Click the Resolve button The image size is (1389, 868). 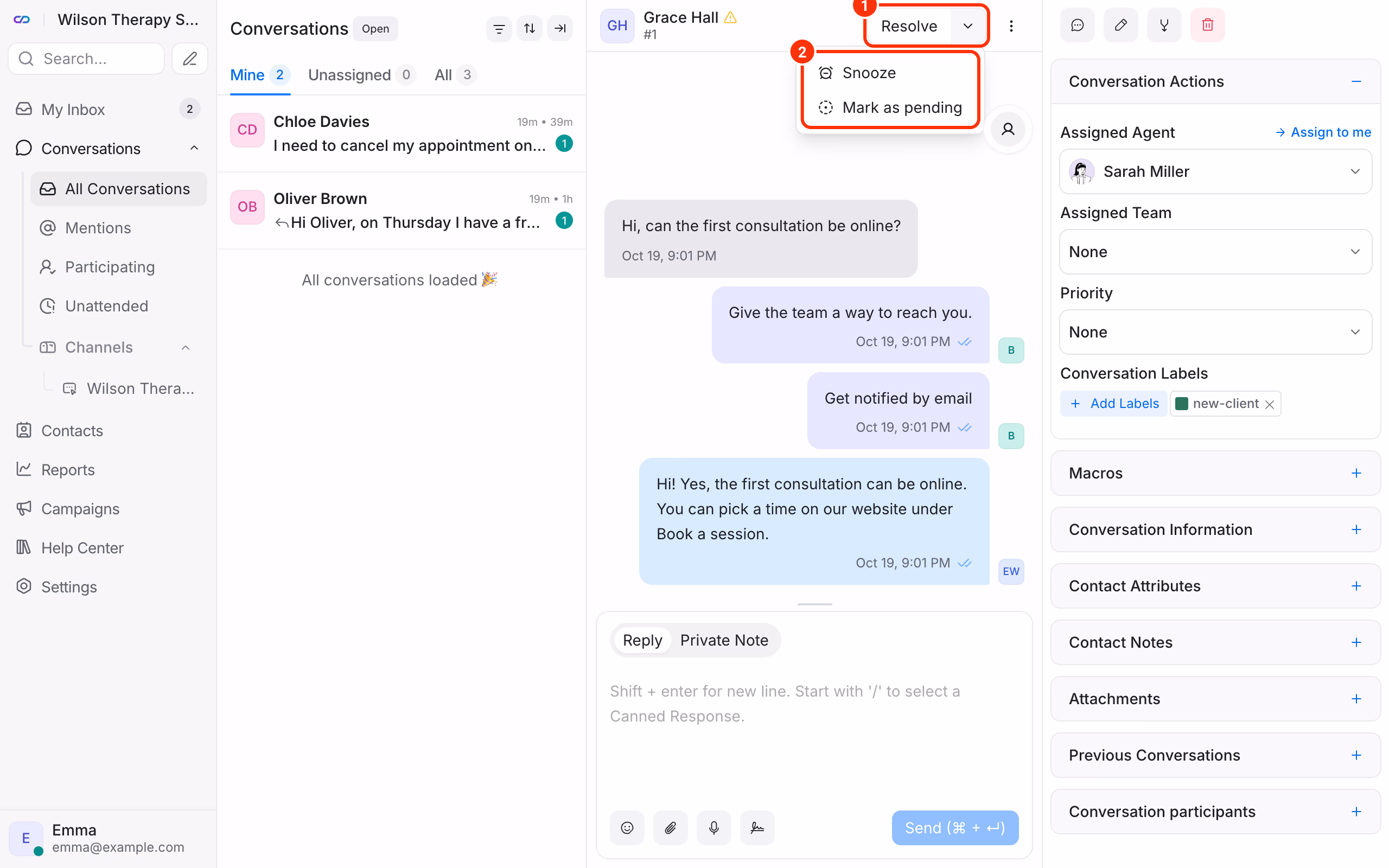point(909,26)
